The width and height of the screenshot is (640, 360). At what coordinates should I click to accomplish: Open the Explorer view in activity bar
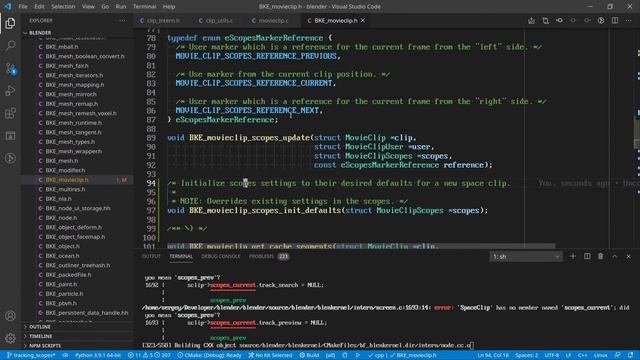coord(10,23)
